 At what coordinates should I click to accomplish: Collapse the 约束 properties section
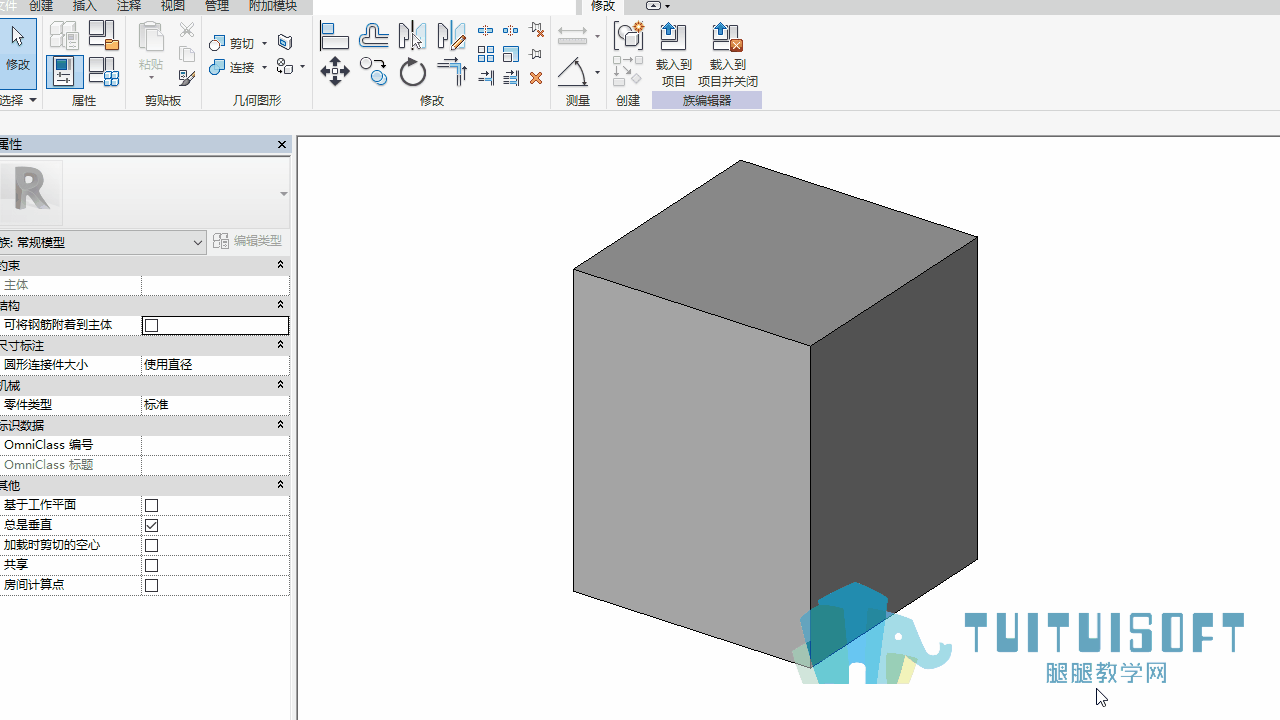(x=280, y=265)
